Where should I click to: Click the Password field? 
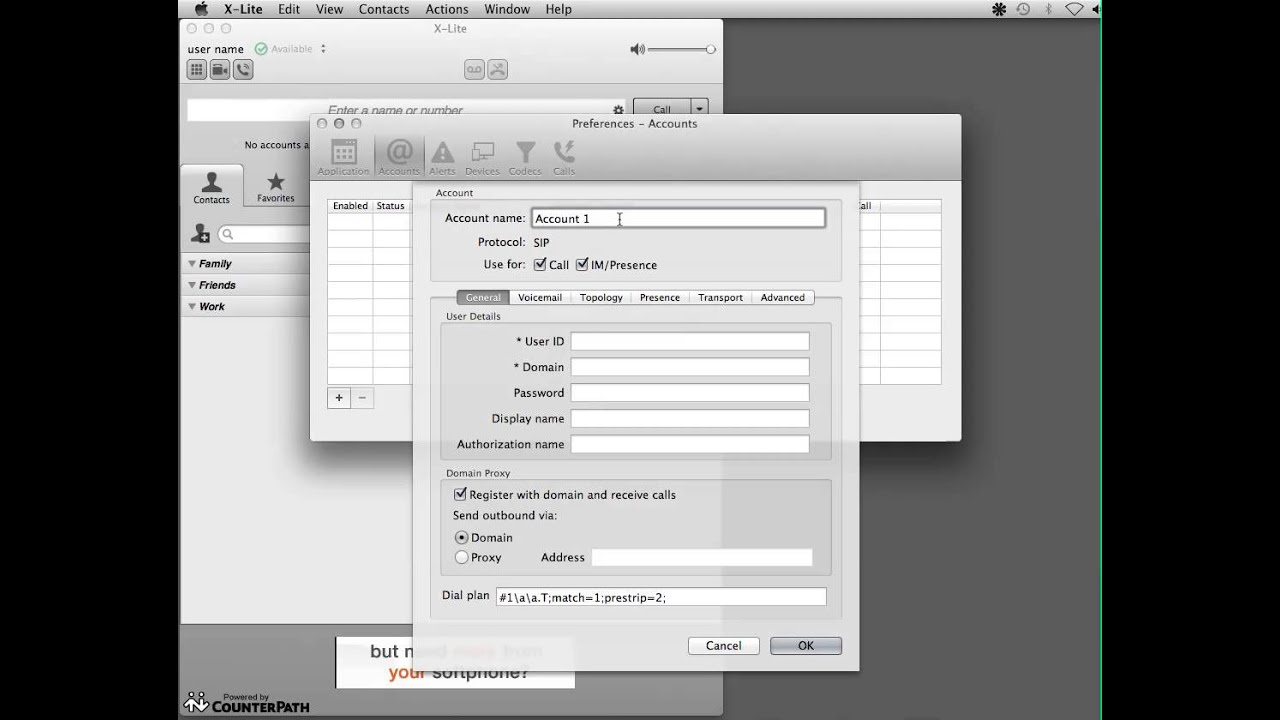(x=690, y=393)
